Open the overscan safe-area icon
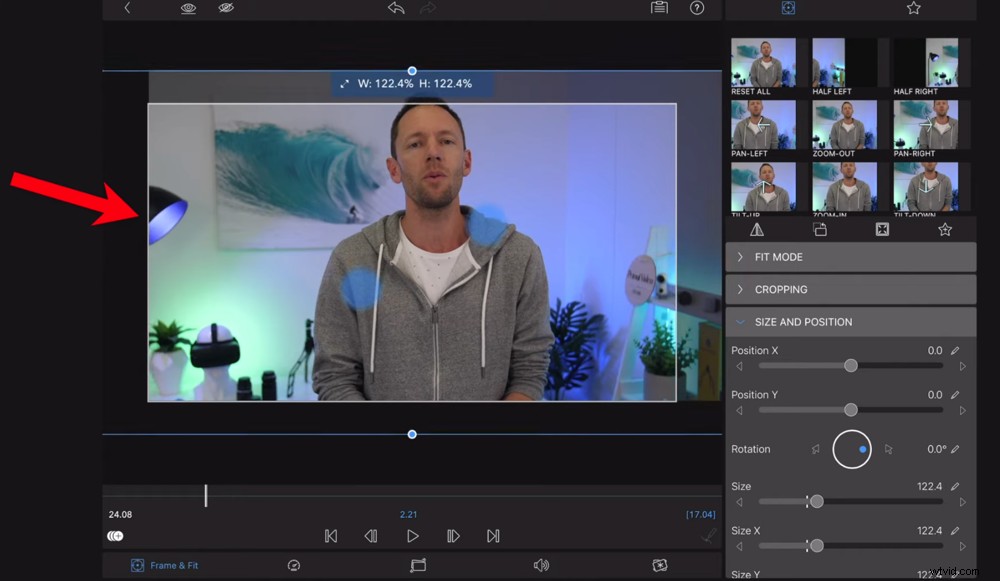 tap(882, 229)
